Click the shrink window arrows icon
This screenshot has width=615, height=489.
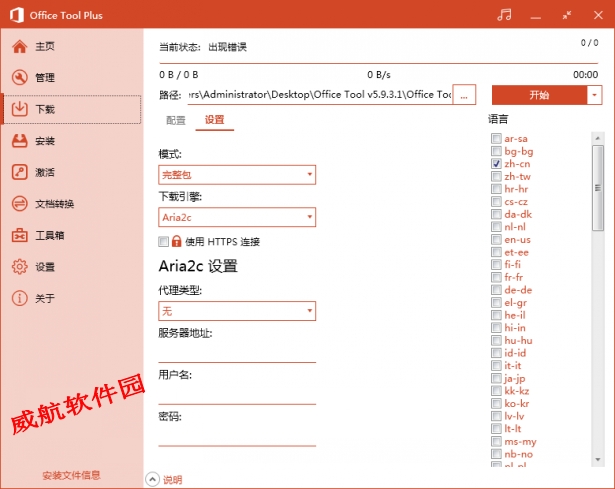pyautogui.click(x=567, y=15)
